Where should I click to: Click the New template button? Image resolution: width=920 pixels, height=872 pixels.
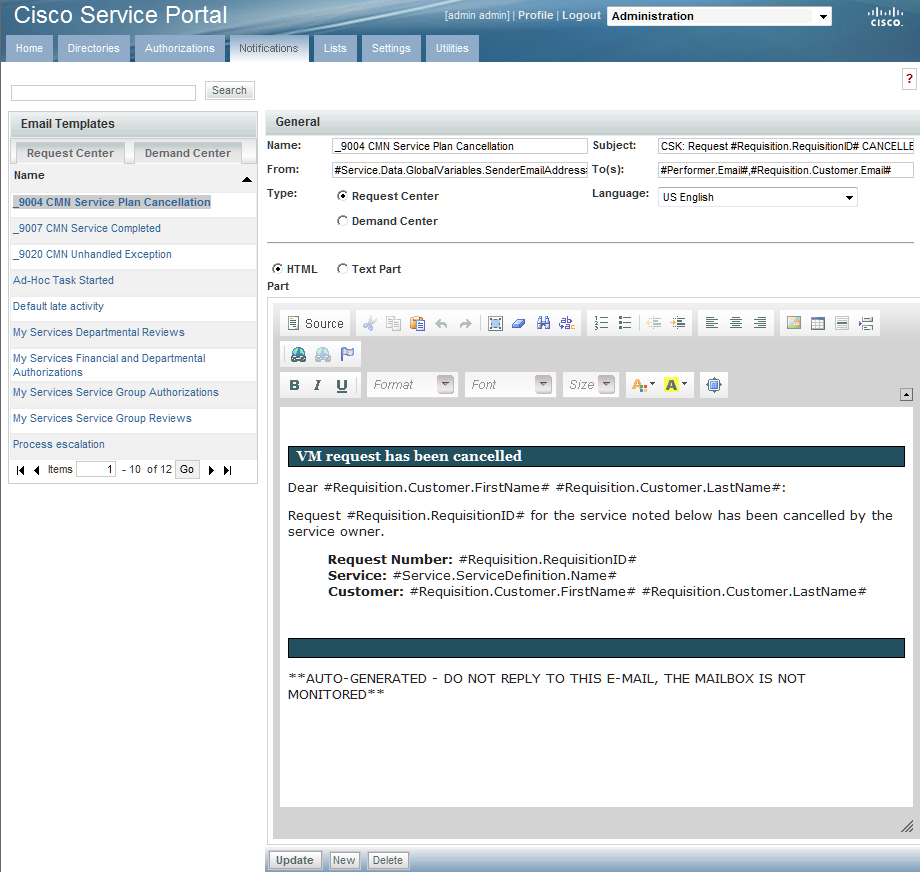[344, 860]
